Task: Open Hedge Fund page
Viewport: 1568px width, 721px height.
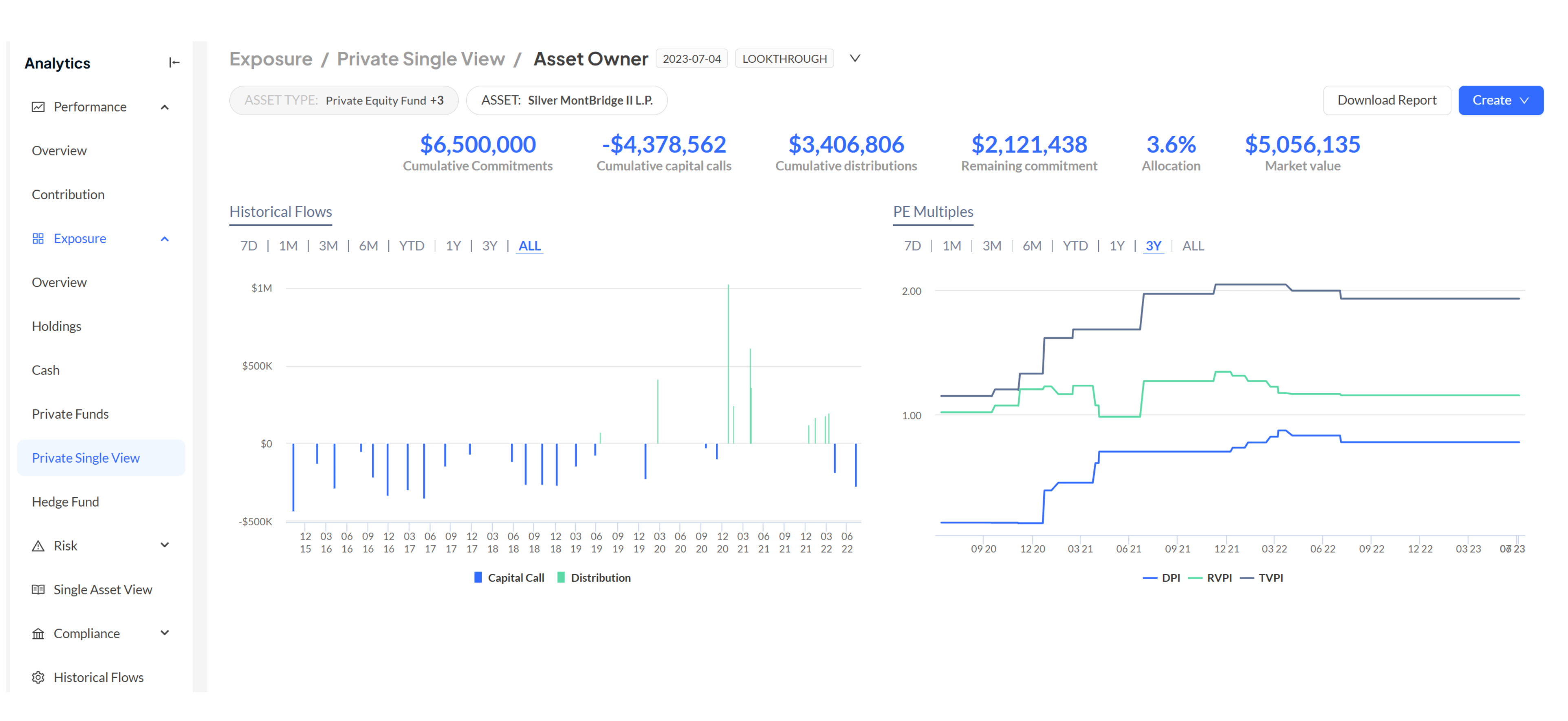Action: click(x=65, y=502)
